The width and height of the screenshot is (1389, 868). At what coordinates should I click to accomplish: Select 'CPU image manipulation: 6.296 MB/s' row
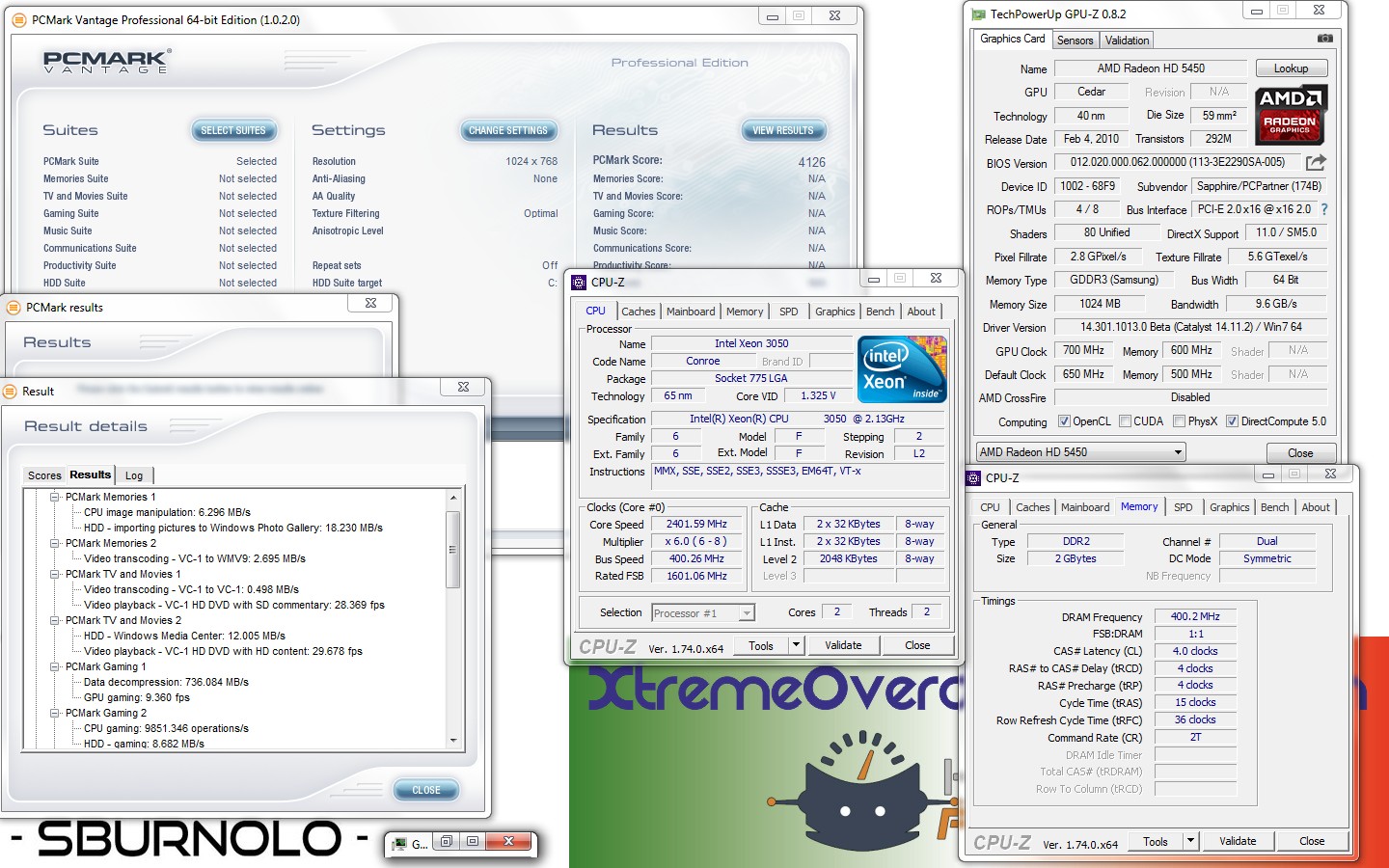pos(167,512)
